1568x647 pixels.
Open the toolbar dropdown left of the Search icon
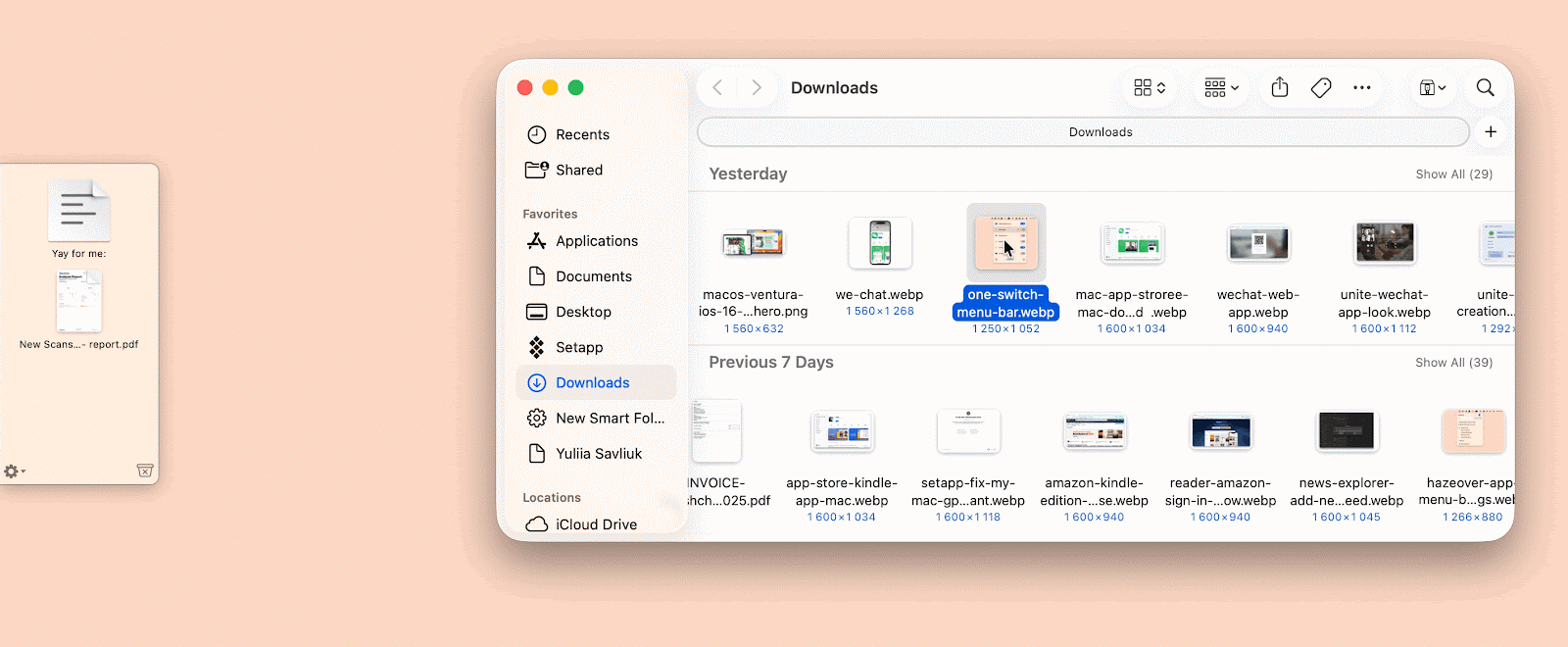[1433, 87]
